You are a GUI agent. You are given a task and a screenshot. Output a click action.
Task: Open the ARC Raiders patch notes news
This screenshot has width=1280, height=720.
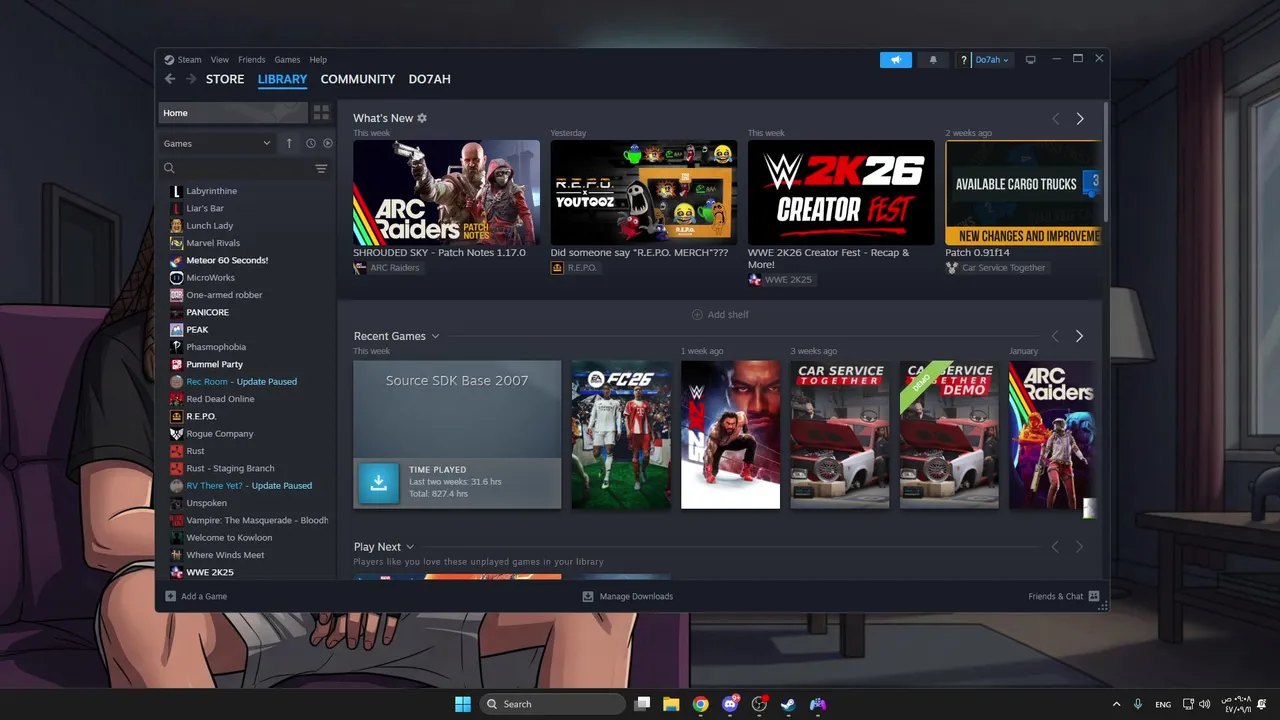446,192
